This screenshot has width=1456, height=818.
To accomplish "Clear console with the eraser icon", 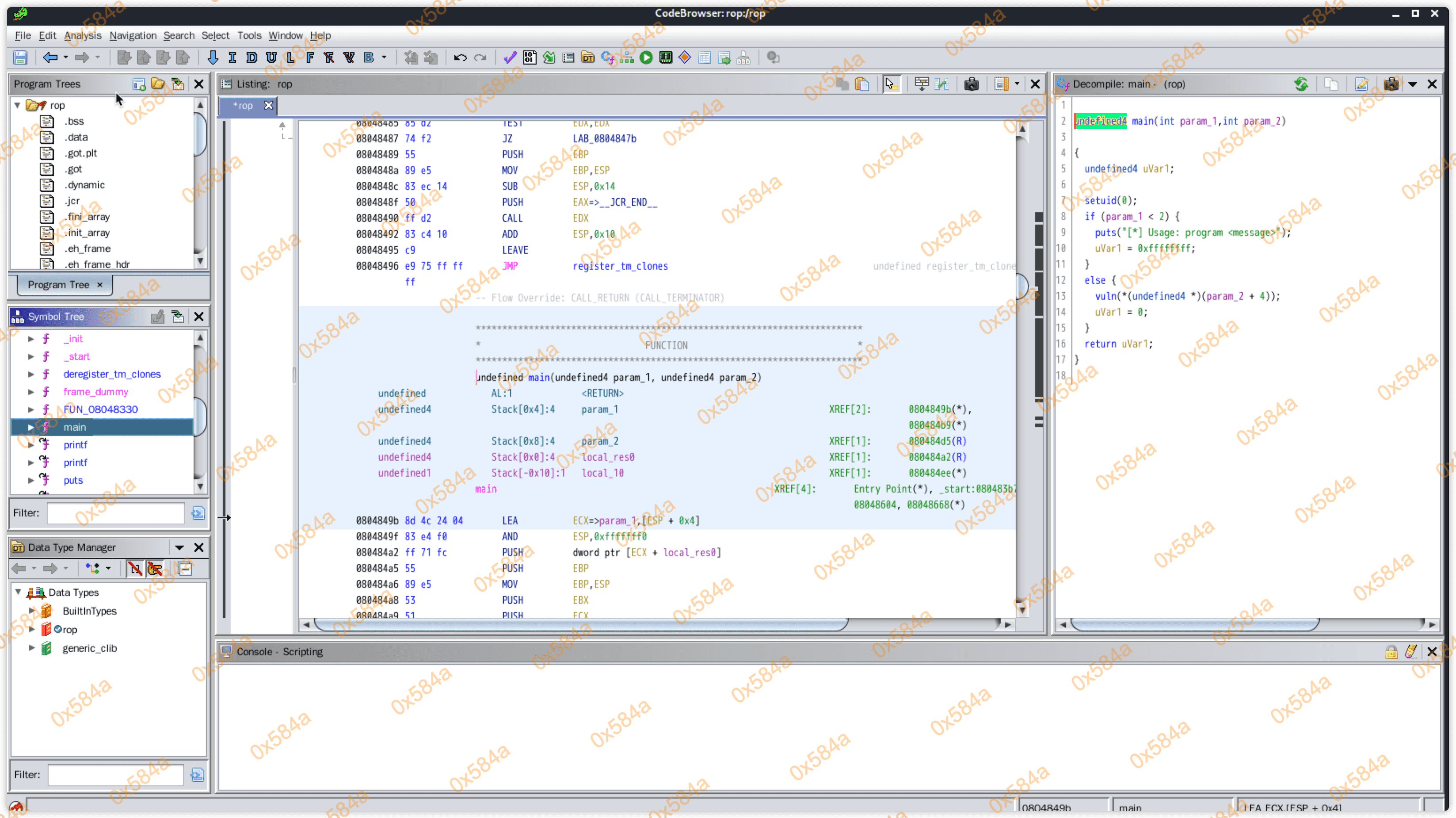I will pos(1410,652).
